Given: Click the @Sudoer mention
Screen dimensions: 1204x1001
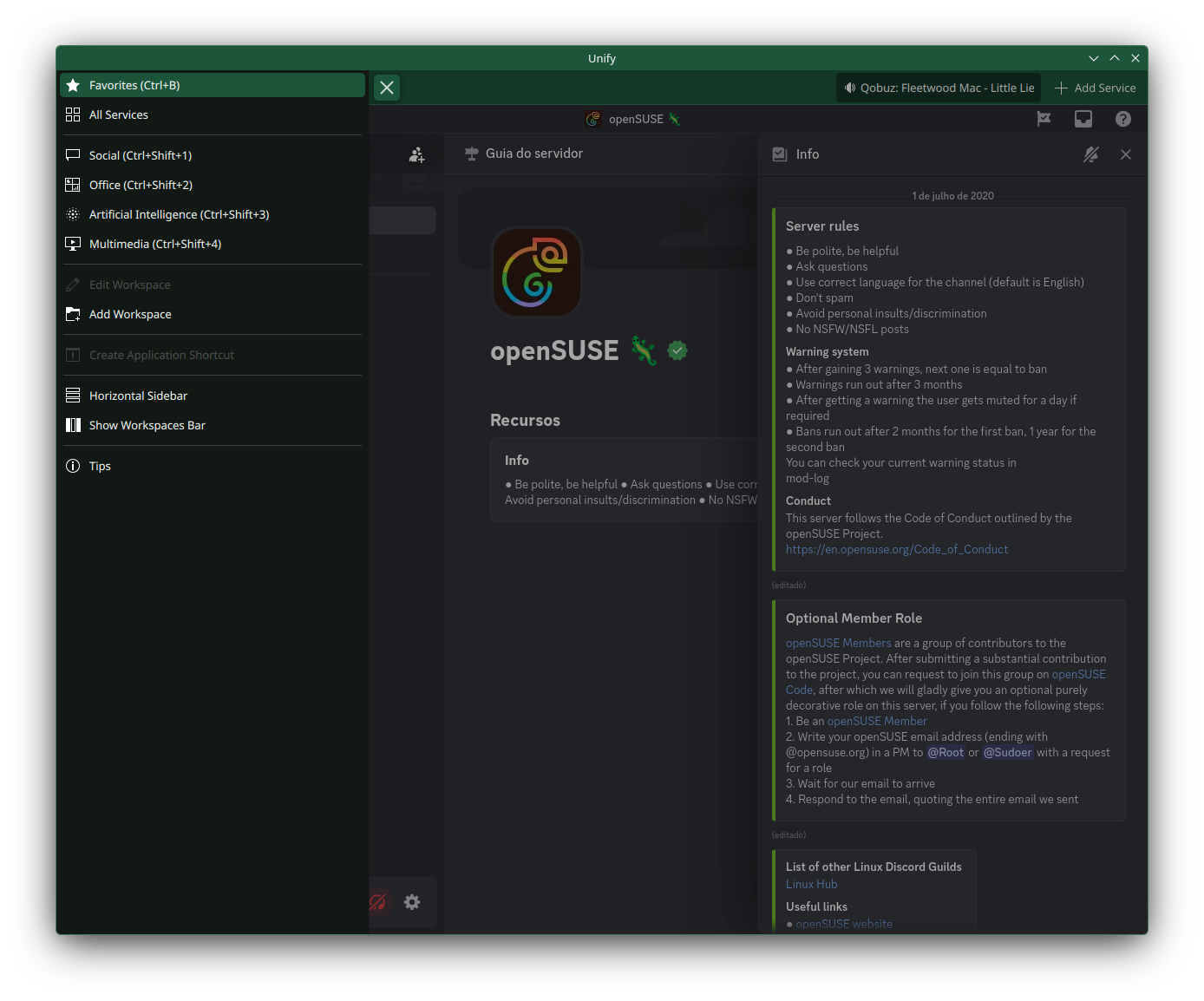Looking at the screenshot, I should [x=1007, y=752].
